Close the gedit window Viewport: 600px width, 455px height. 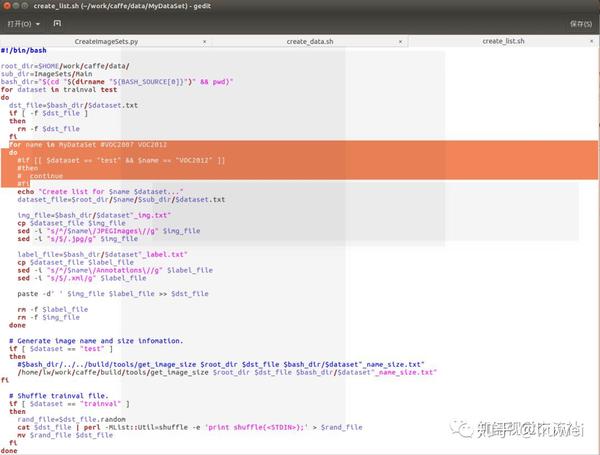7,6
